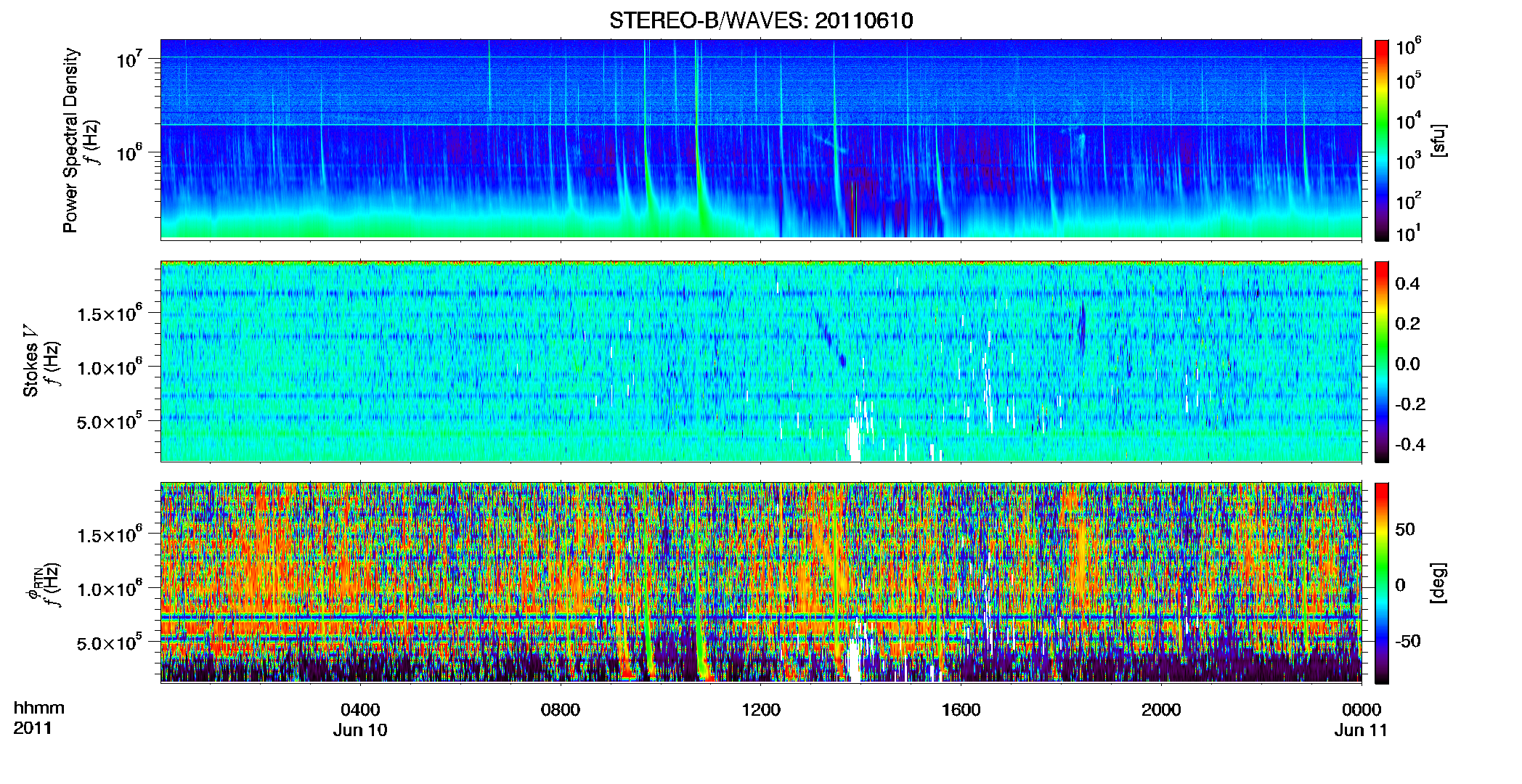
Task: Click the 1200 time axis label
Action: (761, 709)
